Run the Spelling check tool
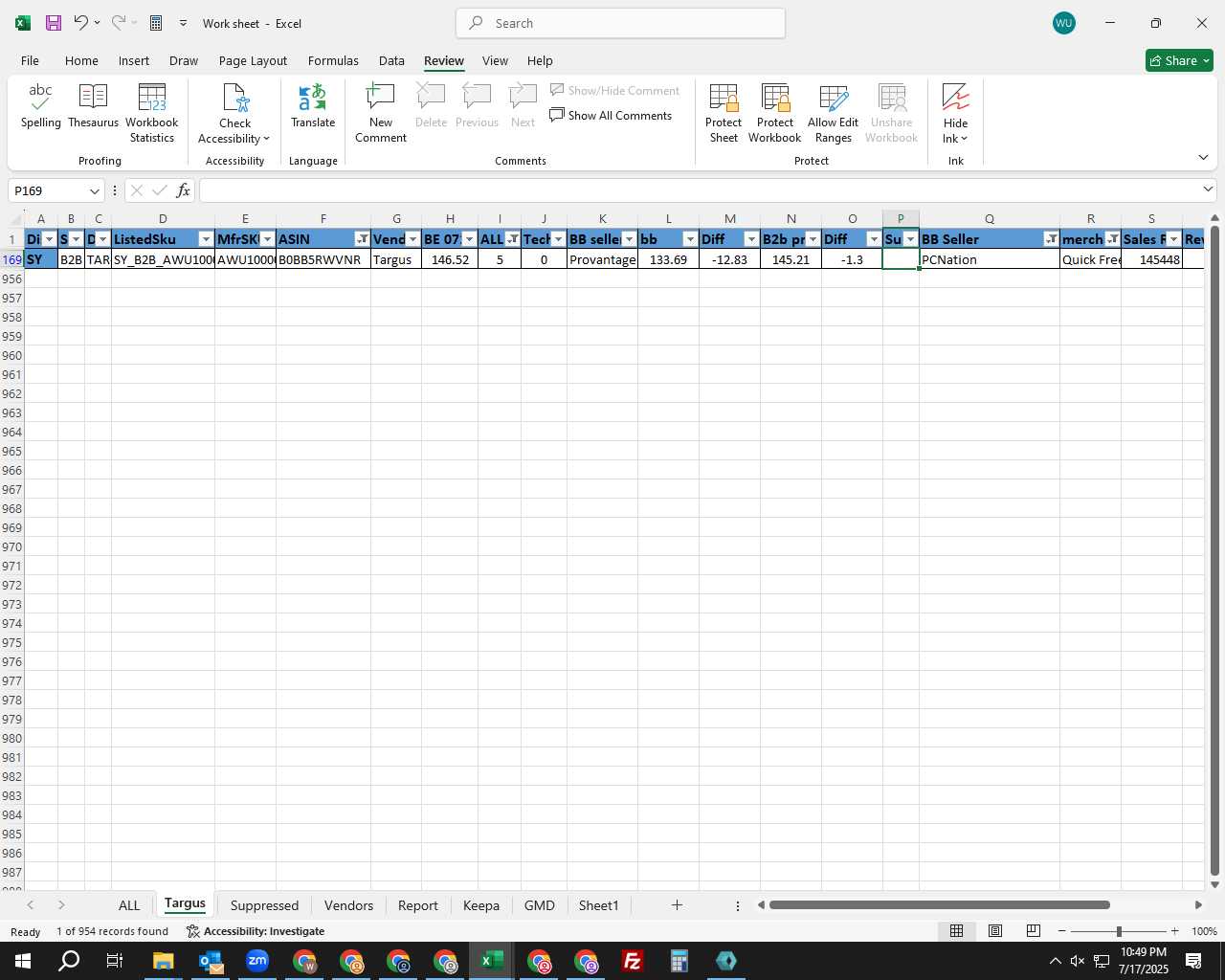The width and height of the screenshot is (1225, 980). coord(41,106)
